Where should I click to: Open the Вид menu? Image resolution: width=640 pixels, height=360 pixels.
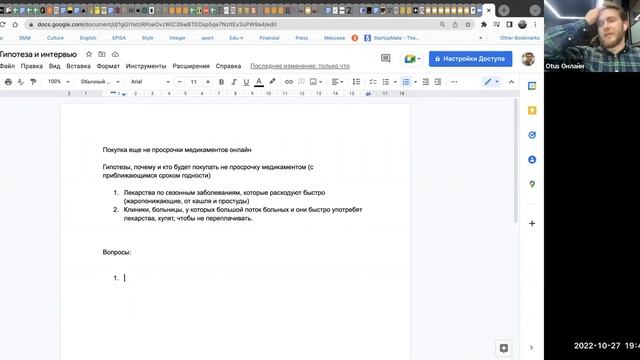coord(54,66)
